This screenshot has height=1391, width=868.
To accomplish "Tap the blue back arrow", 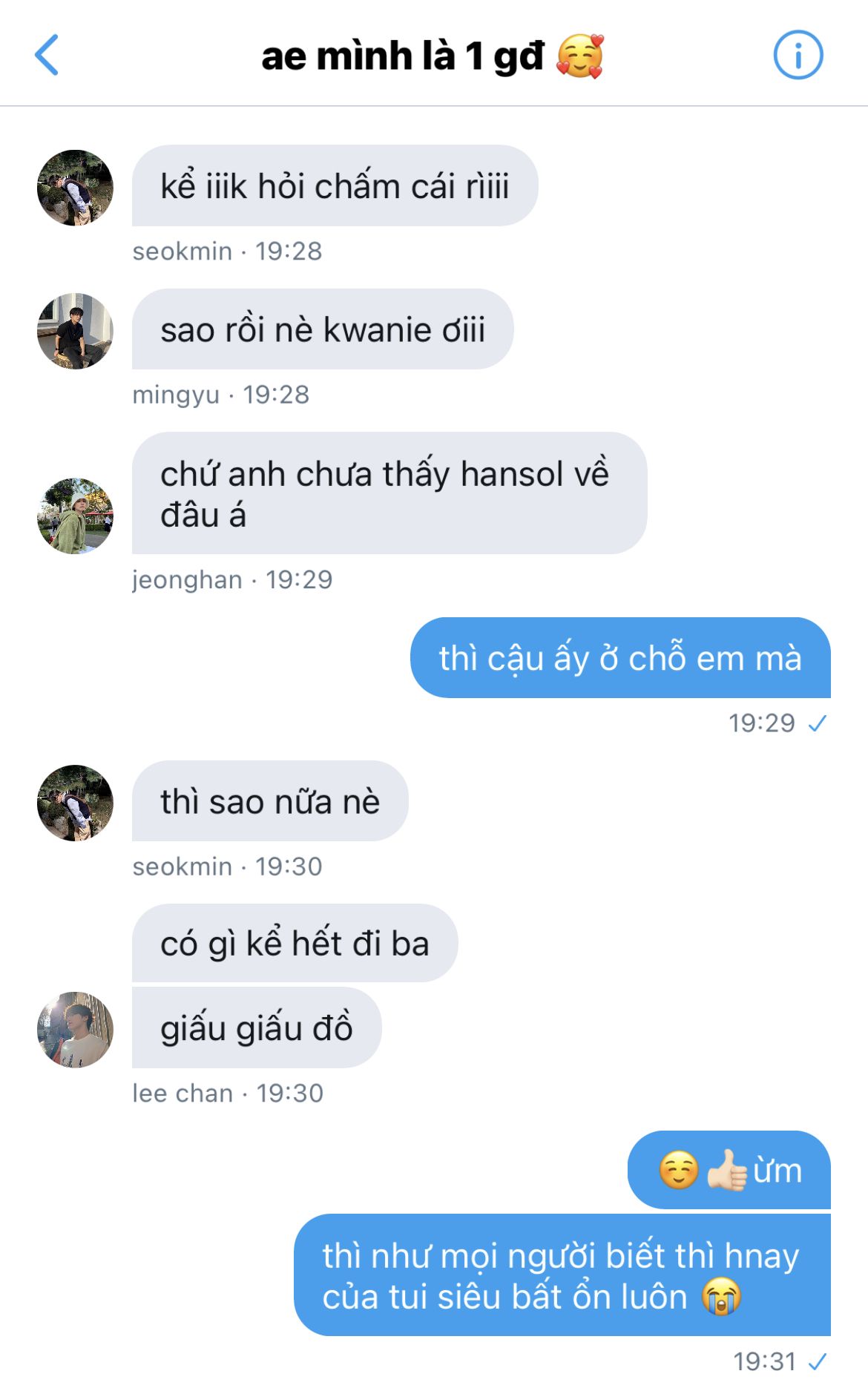I will click(x=47, y=55).
